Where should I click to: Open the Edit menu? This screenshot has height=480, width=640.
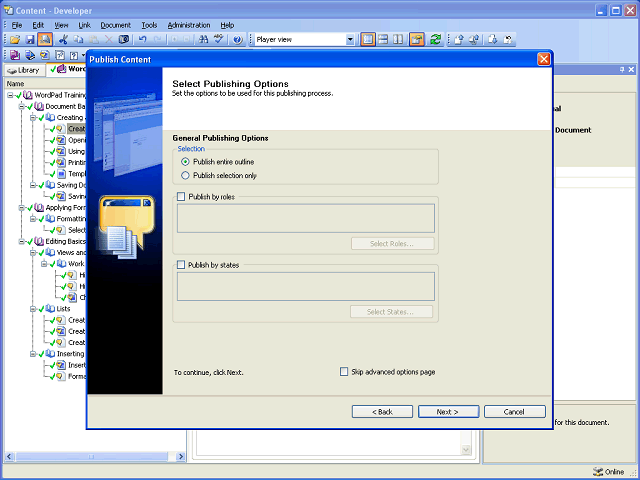[x=38, y=25]
